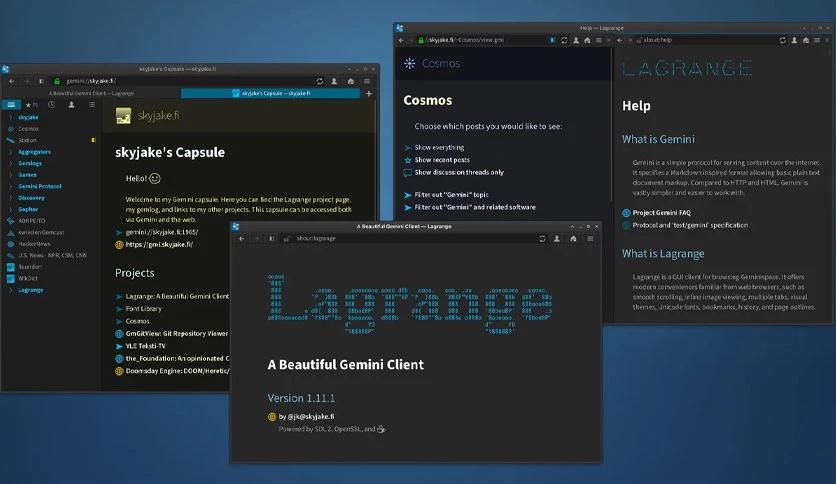
Task: Toggle the sidebar in skyjake window
Action: pos(41,81)
